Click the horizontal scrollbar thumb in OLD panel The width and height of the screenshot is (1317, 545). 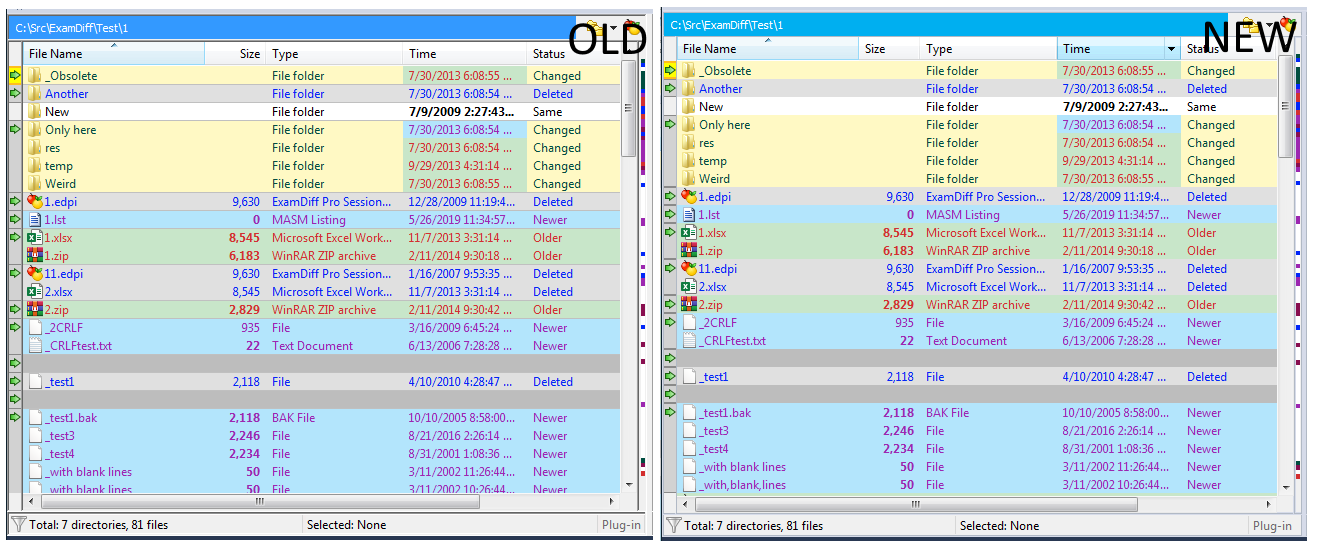click(x=259, y=501)
